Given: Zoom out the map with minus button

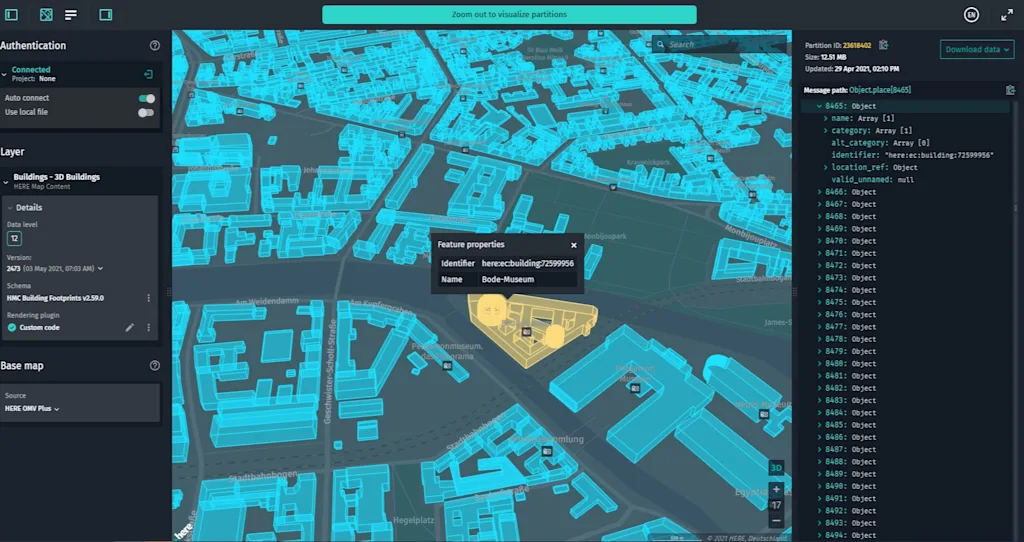Looking at the screenshot, I should click(x=776, y=520).
